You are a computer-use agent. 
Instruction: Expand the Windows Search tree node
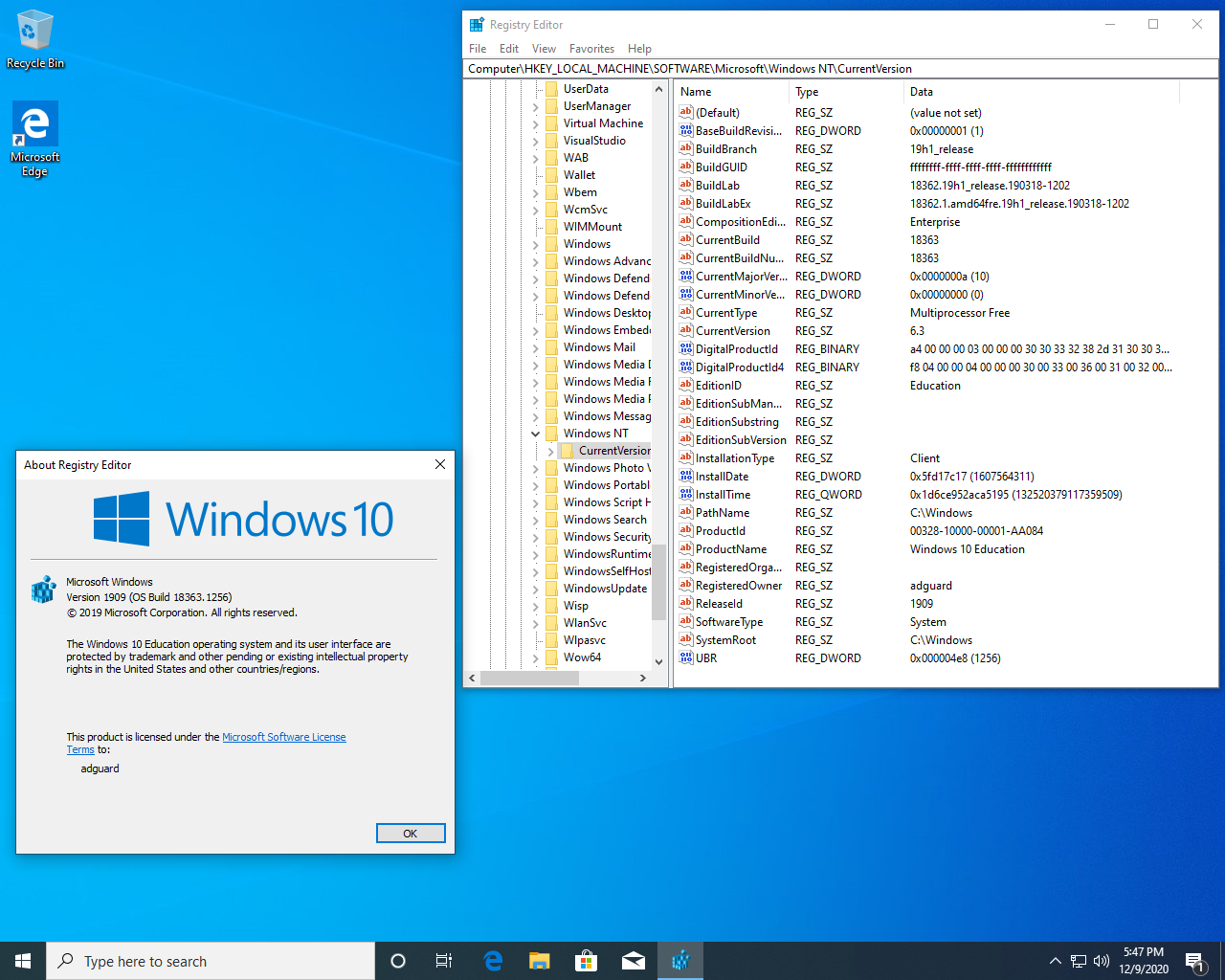[536, 520]
